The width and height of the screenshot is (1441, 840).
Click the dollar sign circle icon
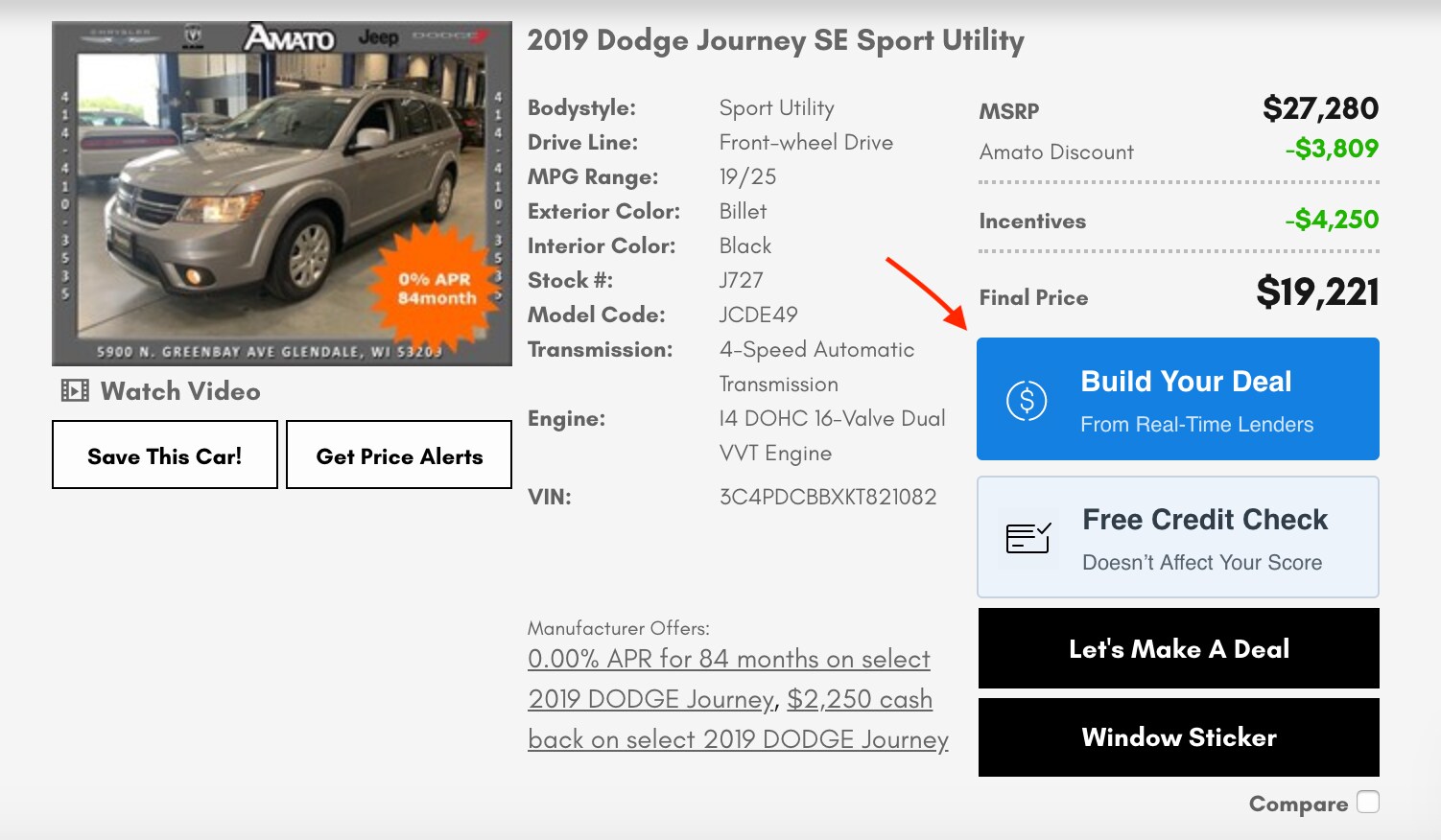(1027, 401)
